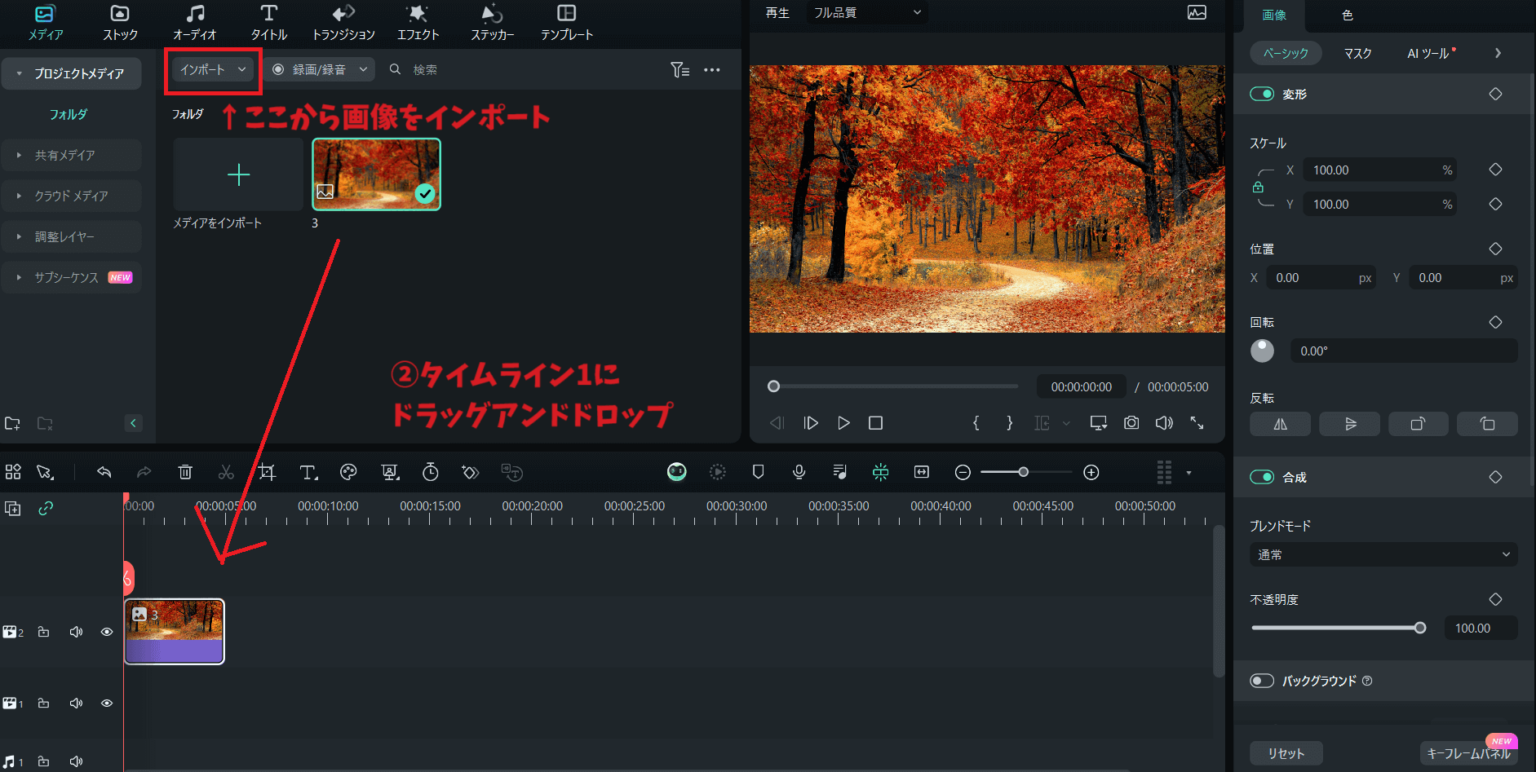Open the マスク tab in the image panel
The width and height of the screenshot is (1536, 772).
point(1357,53)
